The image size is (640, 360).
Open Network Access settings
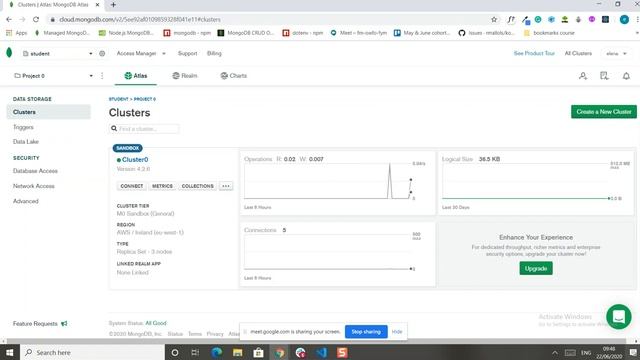pos(33,186)
